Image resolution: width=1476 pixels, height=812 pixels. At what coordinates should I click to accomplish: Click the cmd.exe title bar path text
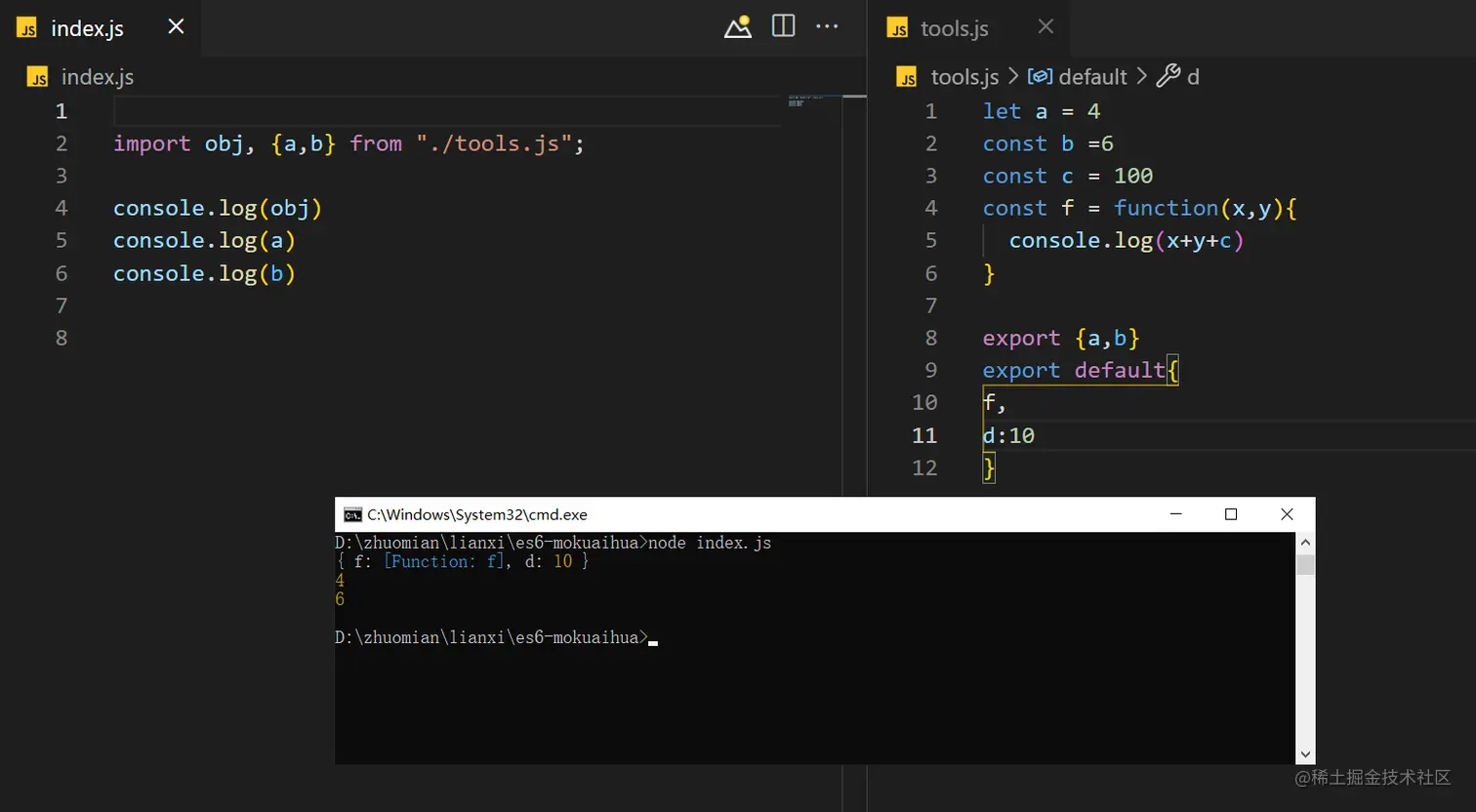click(x=477, y=514)
